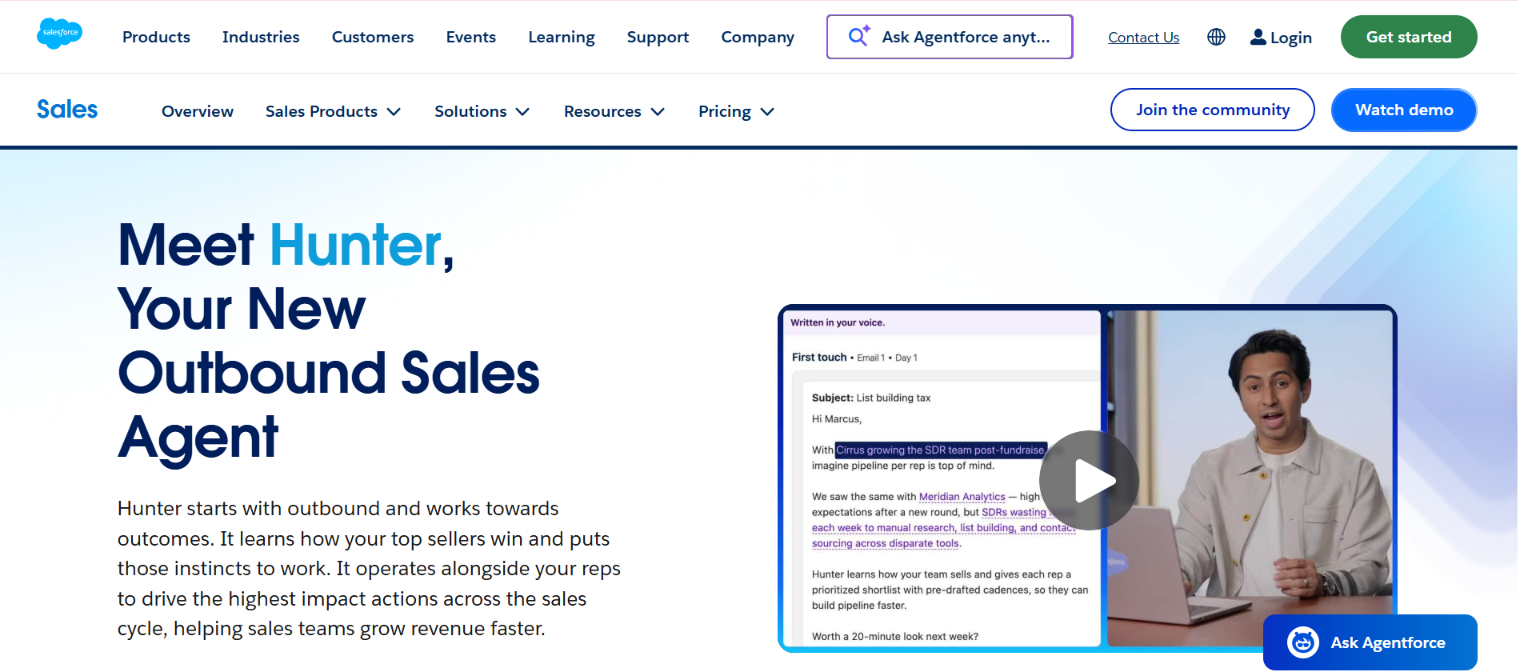The width and height of the screenshot is (1518, 671).
Task: Click the Agentforce robot icon in chat button
Action: [x=1303, y=642]
